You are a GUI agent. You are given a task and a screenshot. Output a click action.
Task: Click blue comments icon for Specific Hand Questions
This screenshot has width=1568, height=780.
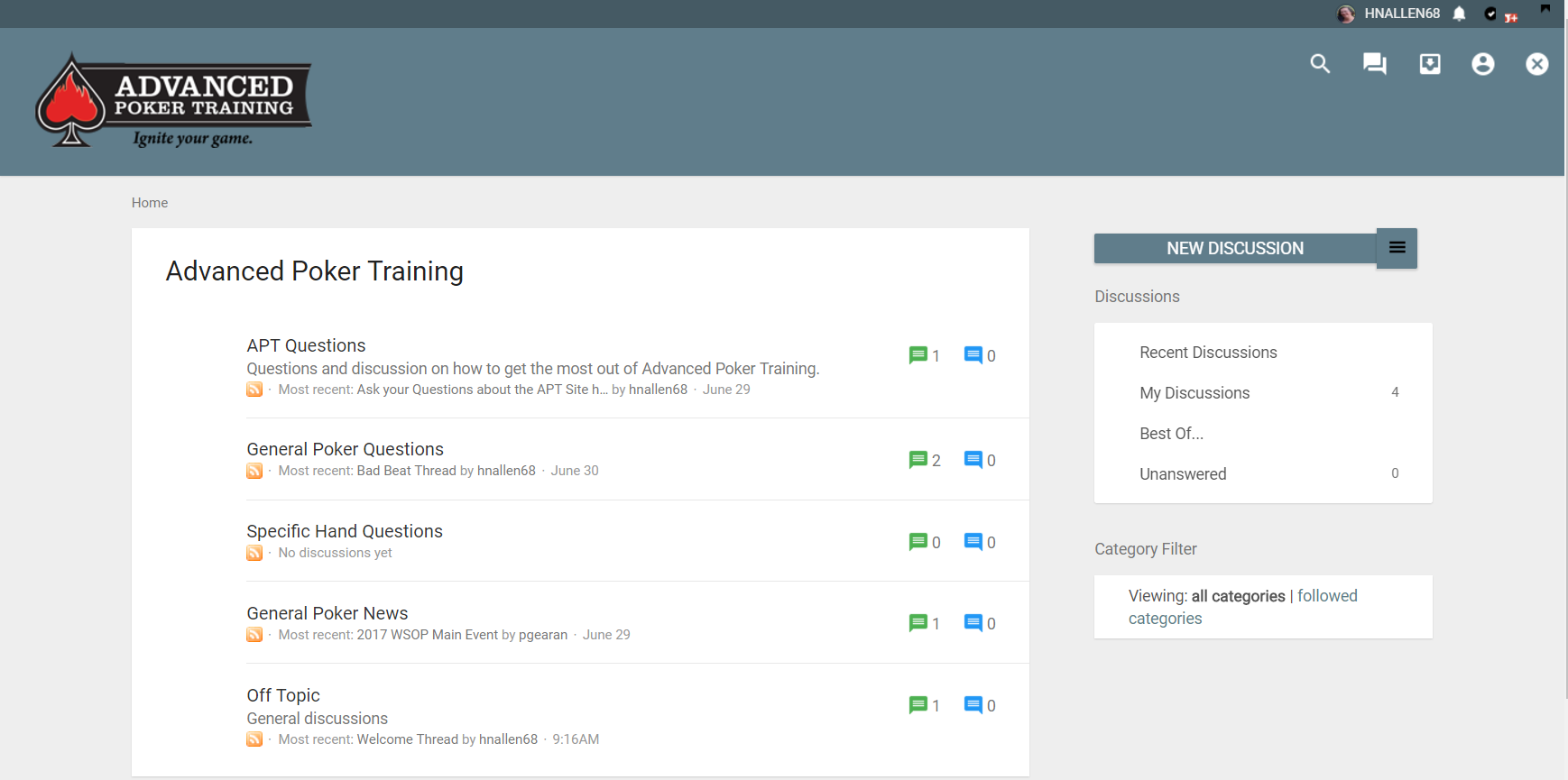pyautogui.click(x=973, y=542)
